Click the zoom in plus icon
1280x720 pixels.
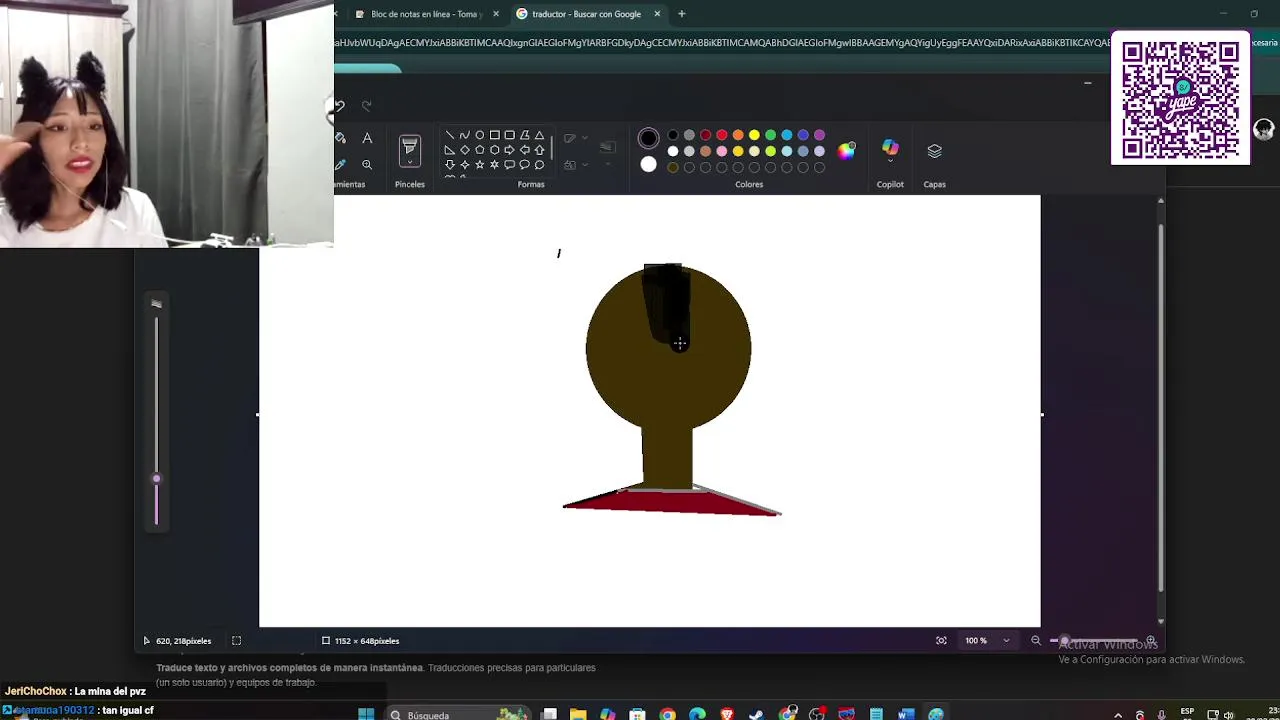[1151, 641]
